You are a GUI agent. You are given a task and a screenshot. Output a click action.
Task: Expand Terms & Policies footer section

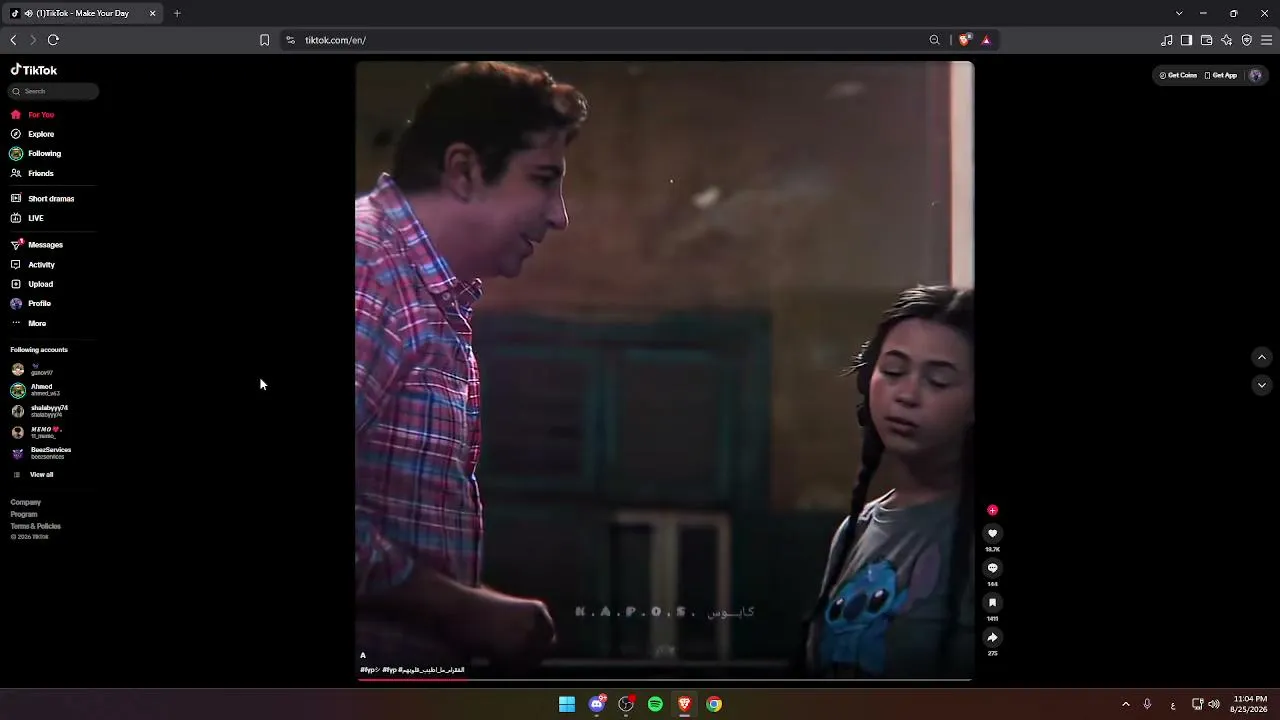tap(36, 526)
